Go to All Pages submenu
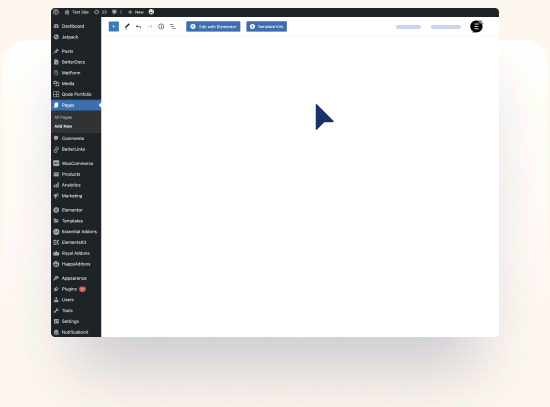This screenshot has height=407, width=550. point(63,118)
